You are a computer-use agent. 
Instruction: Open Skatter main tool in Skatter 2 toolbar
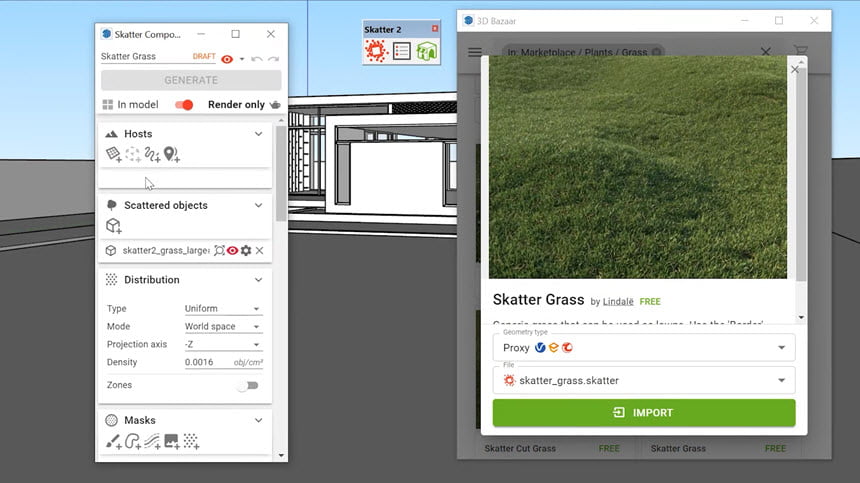tap(376, 51)
